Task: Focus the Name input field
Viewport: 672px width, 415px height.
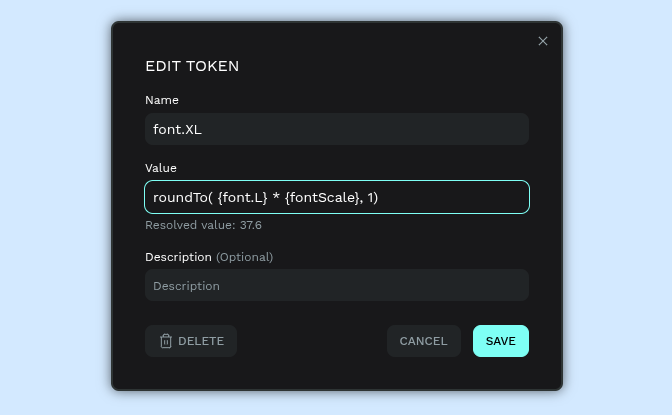Action: pos(336,129)
